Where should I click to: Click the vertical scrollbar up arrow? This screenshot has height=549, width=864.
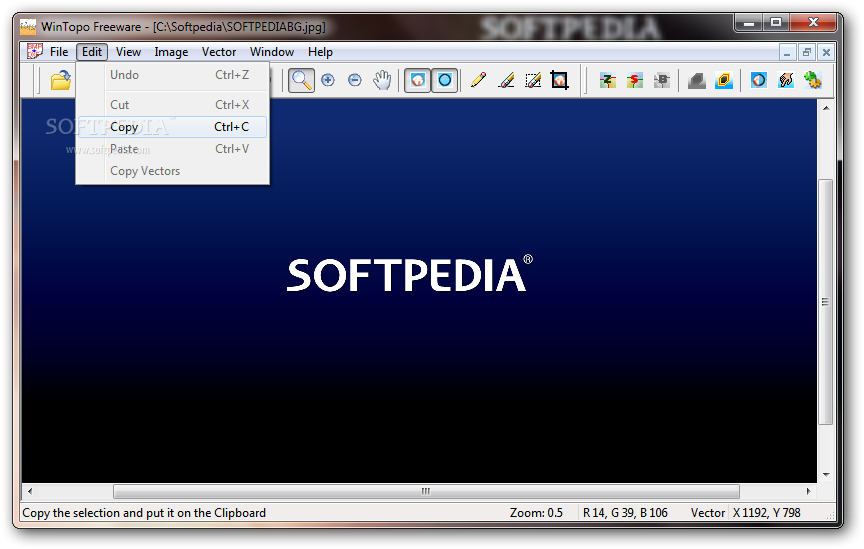[825, 108]
